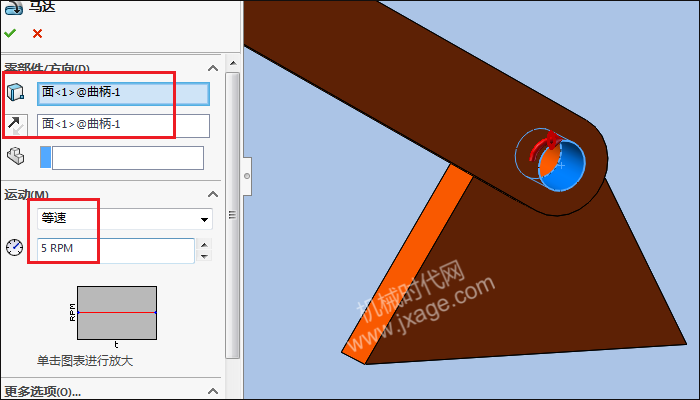
Task: Decrease motor speed with down arrow
Action: coord(204,256)
